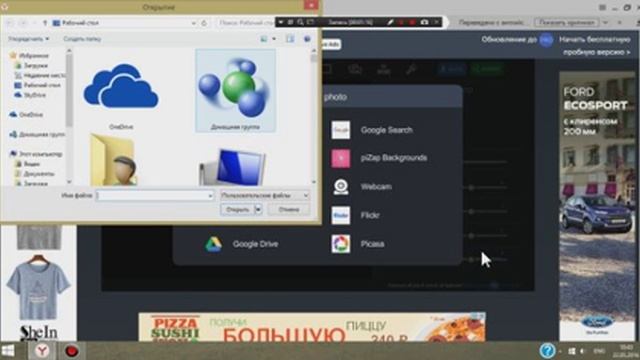Viewport: 640px width, 360px height.
Task: Click the search field in Open dialog
Action: (x=245, y=23)
